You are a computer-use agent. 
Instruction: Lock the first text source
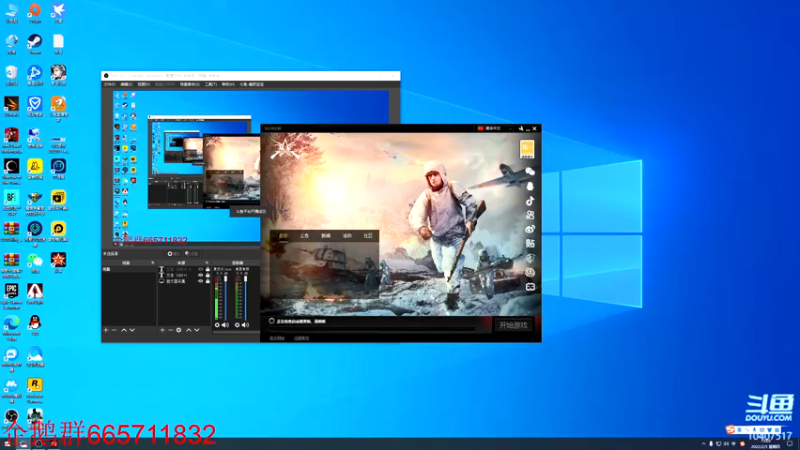[207, 269]
